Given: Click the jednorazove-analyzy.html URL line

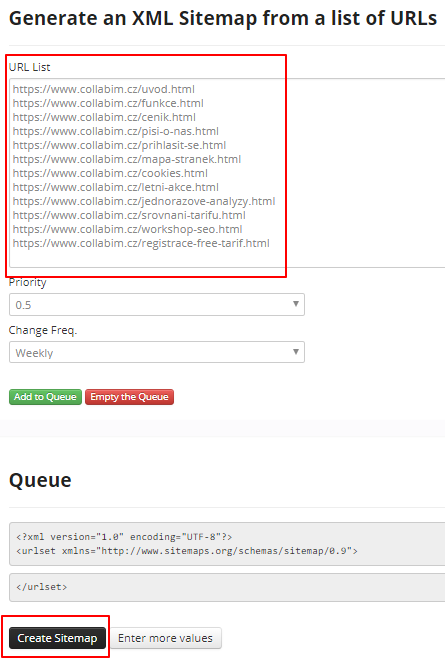Looking at the screenshot, I should (144, 201).
